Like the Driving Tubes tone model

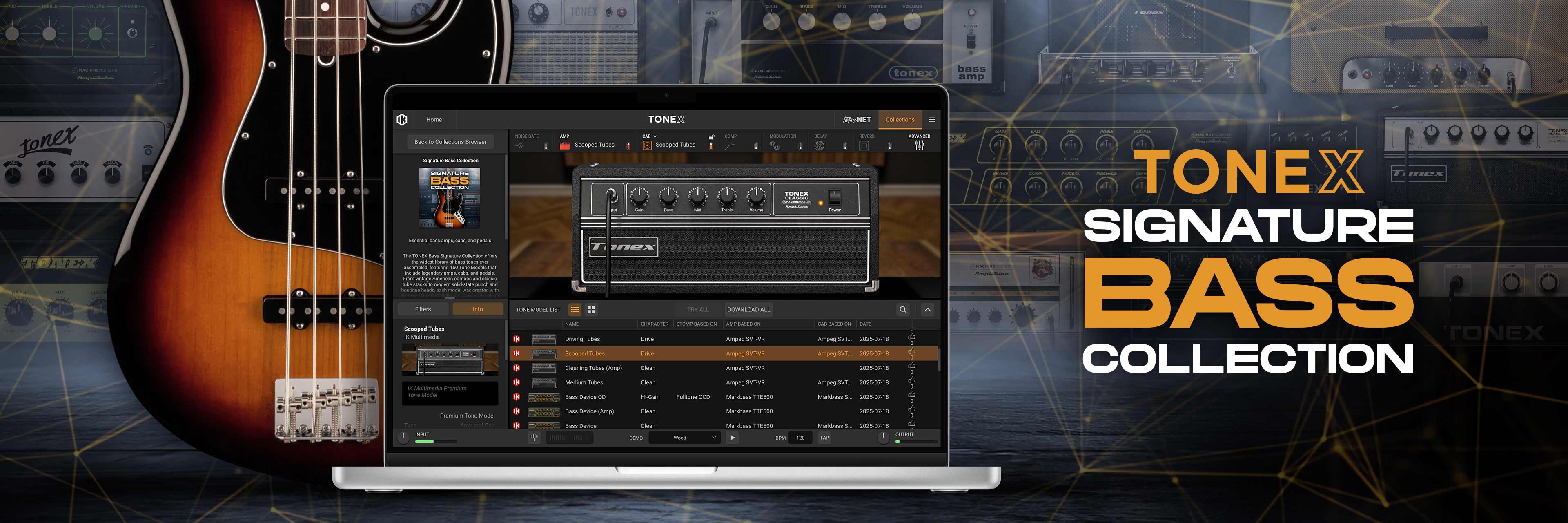pos(911,336)
